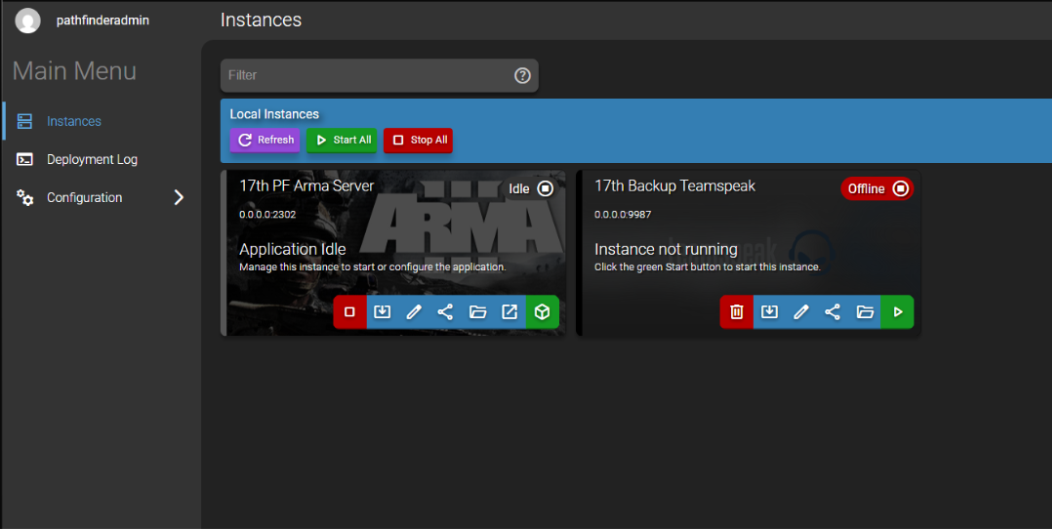Click the green cube manage icon on Arma Server

(543, 312)
